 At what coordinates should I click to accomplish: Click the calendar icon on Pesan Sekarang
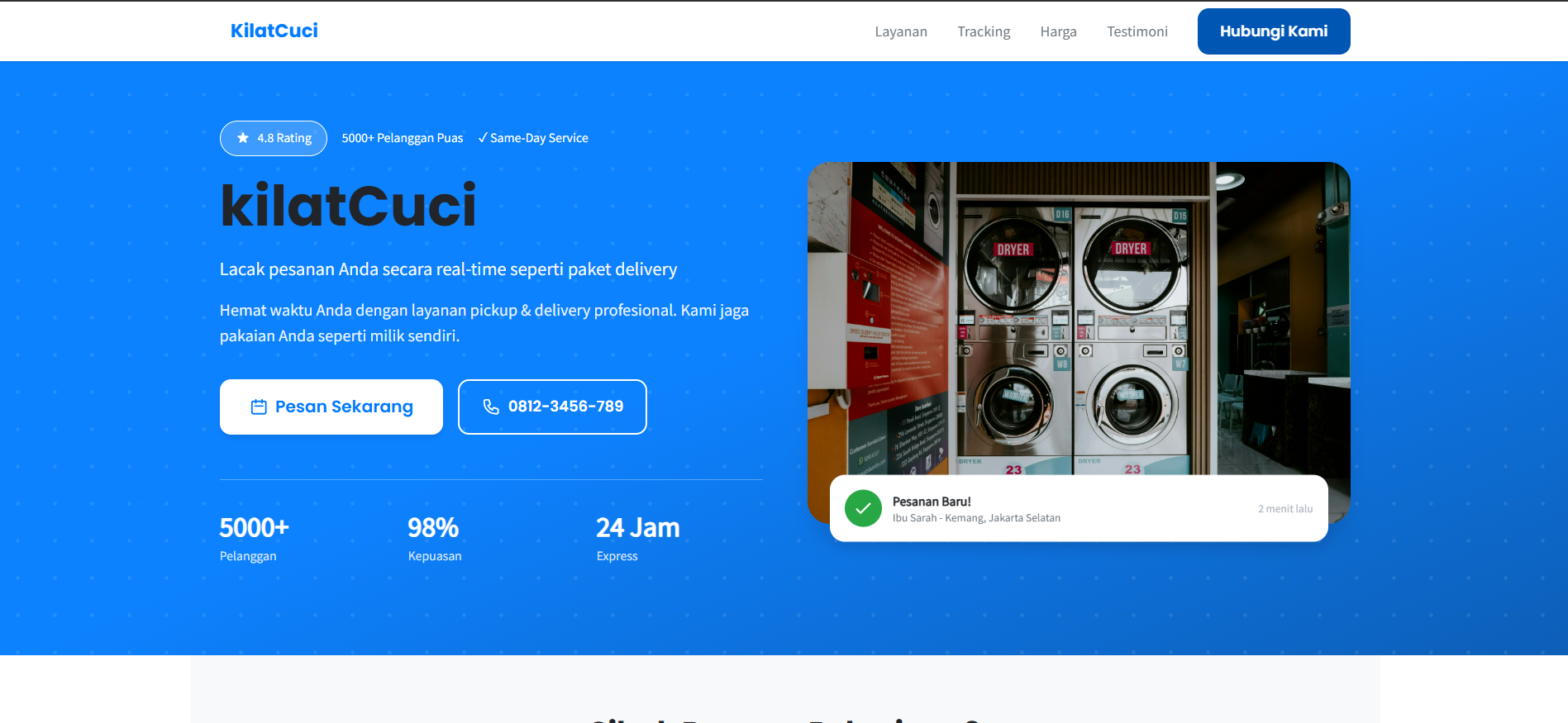pos(259,407)
